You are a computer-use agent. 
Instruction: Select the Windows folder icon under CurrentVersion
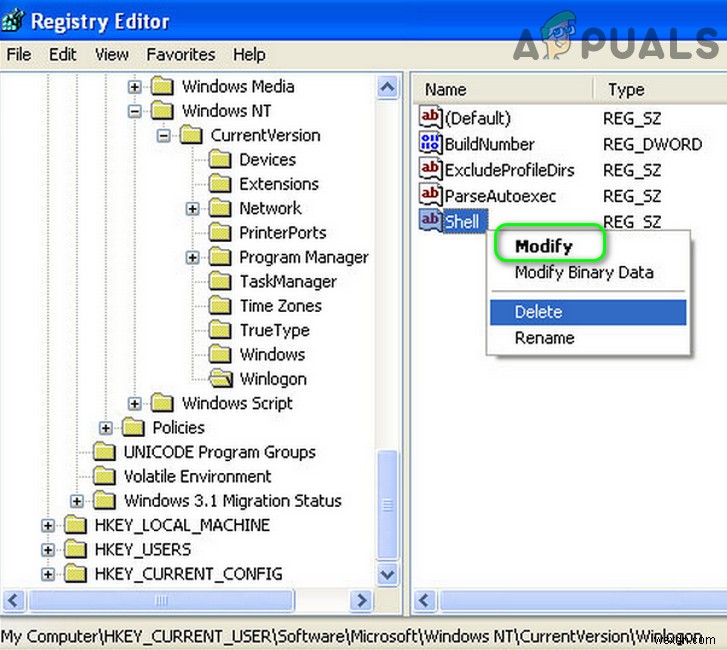click(220, 354)
